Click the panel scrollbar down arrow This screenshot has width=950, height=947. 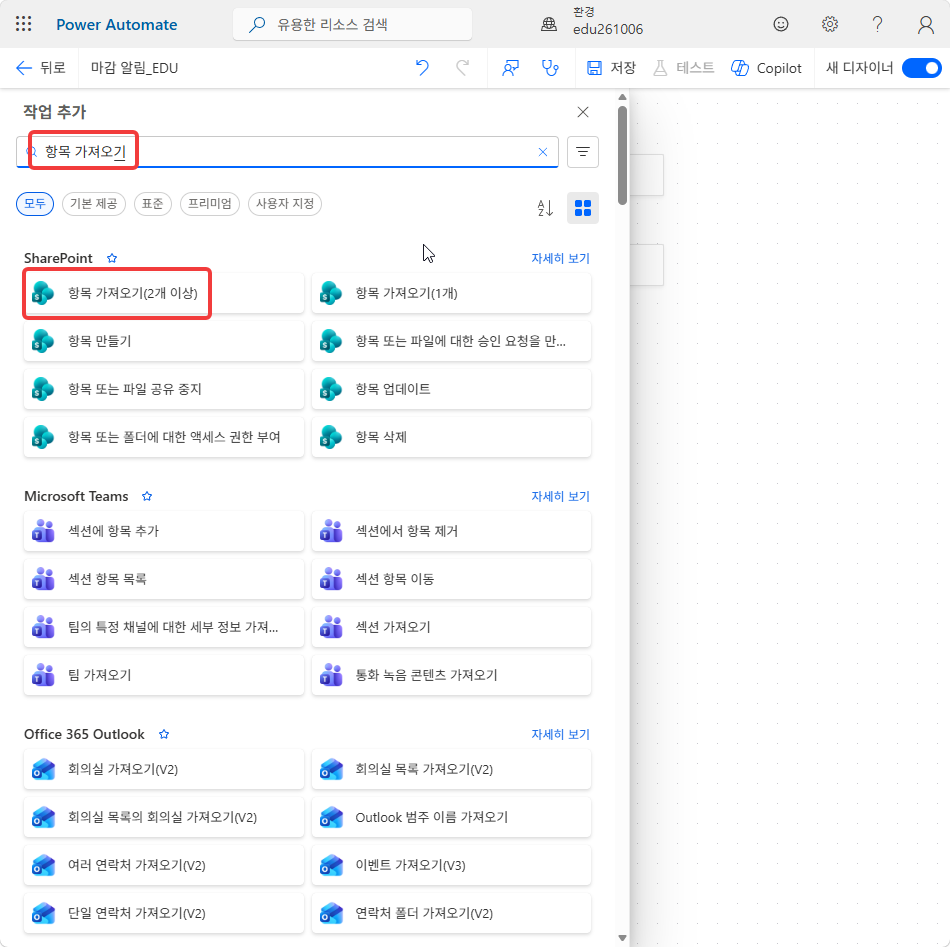coord(622,938)
